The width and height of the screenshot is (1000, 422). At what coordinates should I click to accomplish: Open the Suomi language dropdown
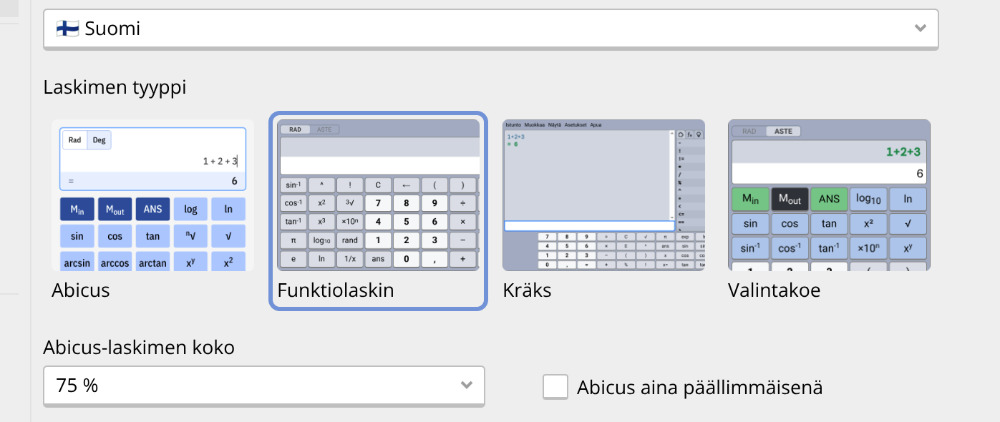click(x=490, y=29)
